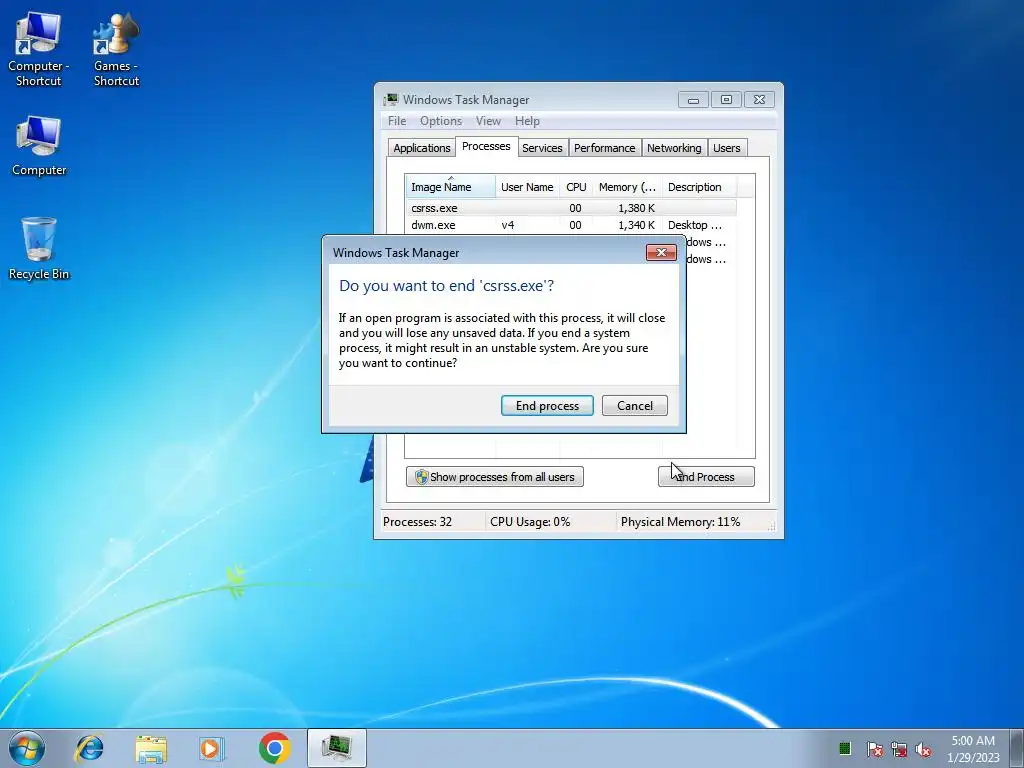This screenshot has height=768, width=1024.
Task: Click green CPU usage tray icon
Action: coord(844,748)
